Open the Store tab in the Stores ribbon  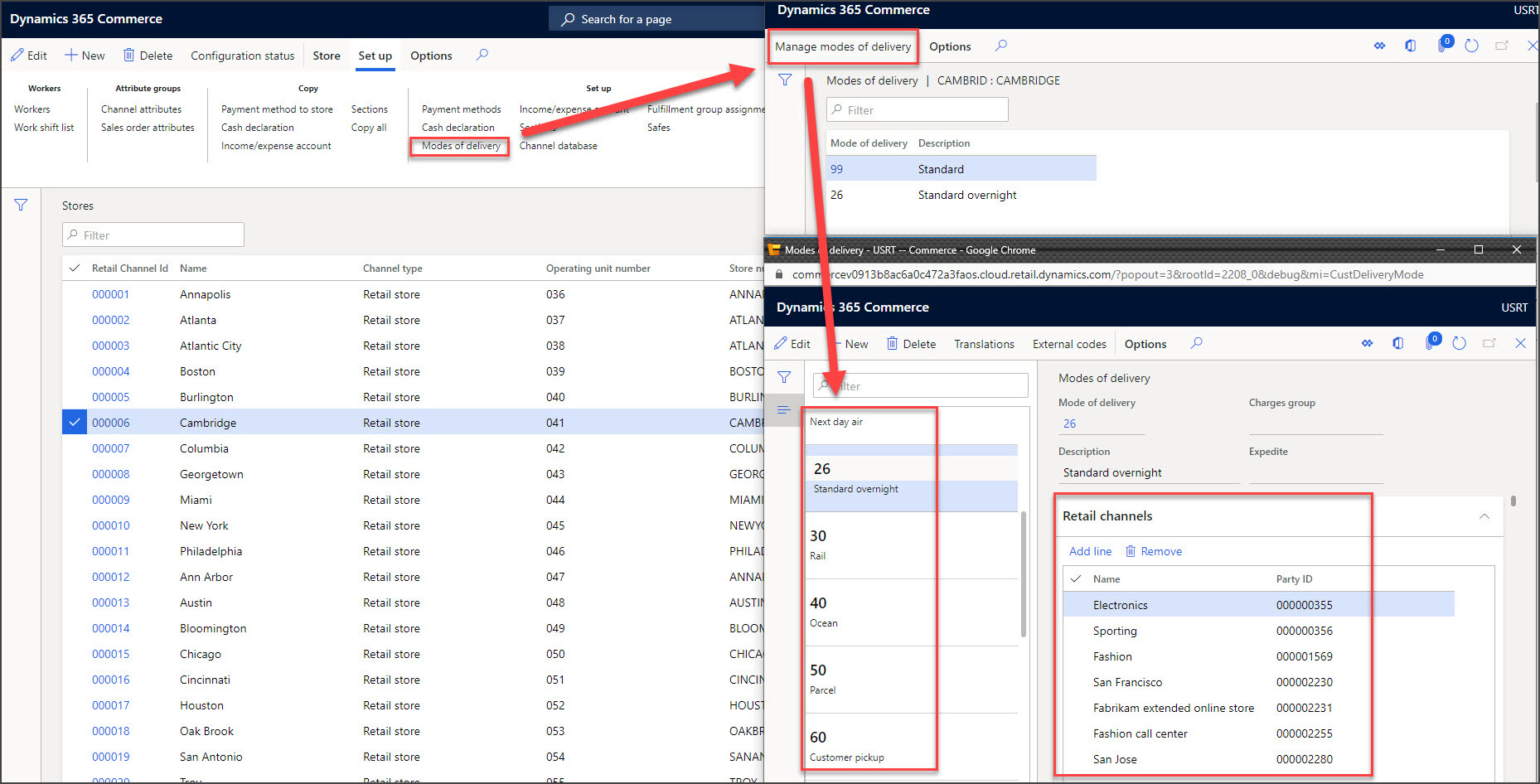[x=327, y=56]
